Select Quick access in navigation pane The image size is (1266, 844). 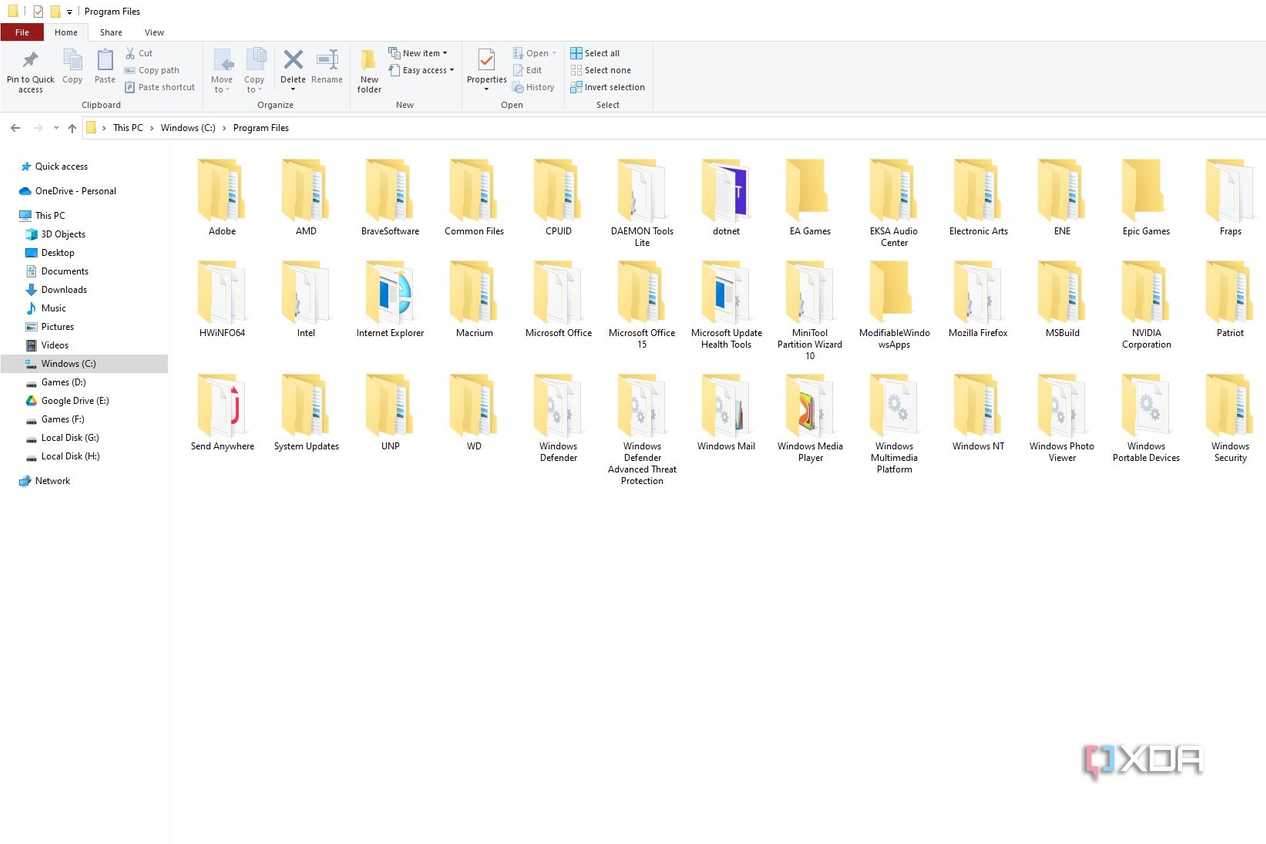click(x=61, y=166)
